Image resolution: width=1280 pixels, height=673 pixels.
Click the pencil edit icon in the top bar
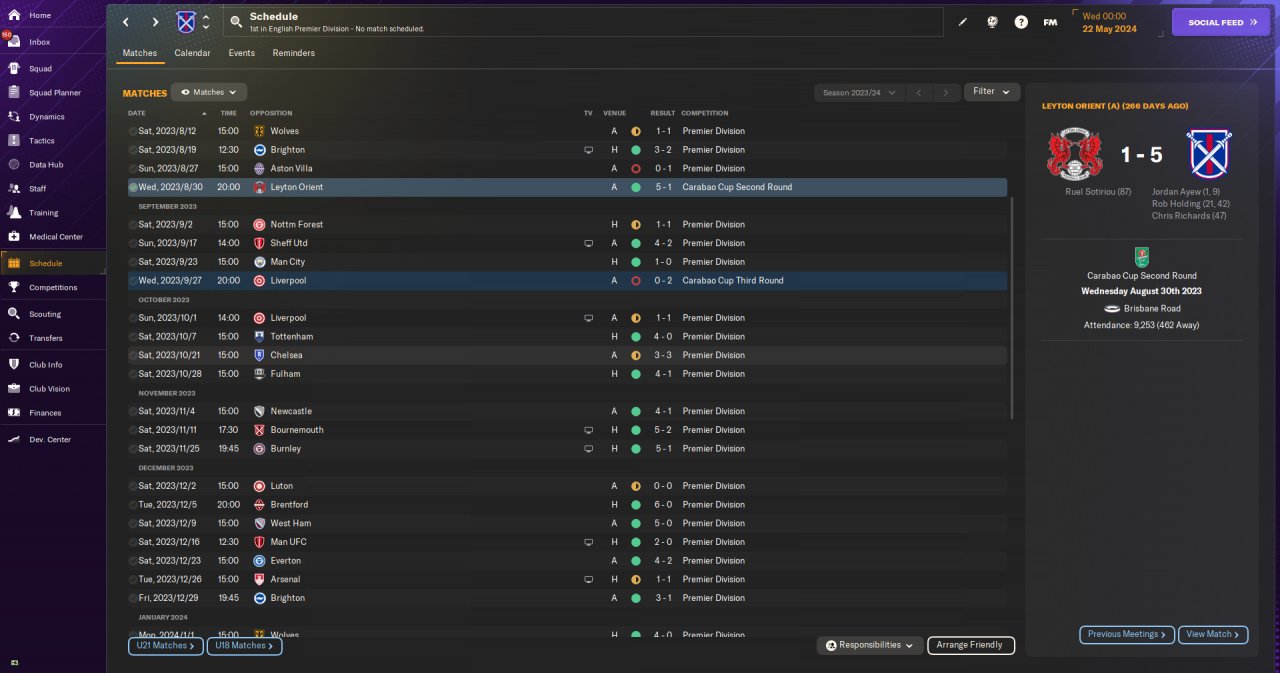pos(963,22)
